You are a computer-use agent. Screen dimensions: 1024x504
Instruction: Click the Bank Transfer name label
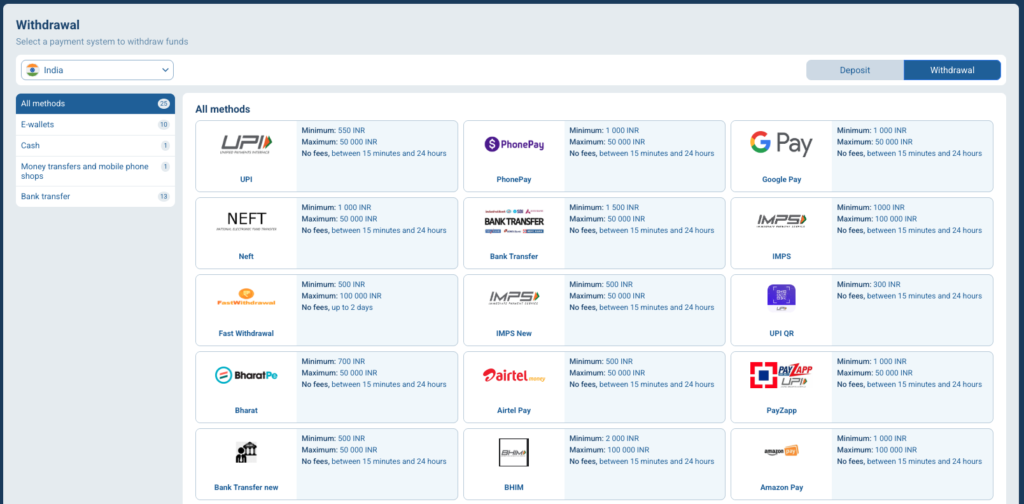pyautogui.click(x=514, y=257)
